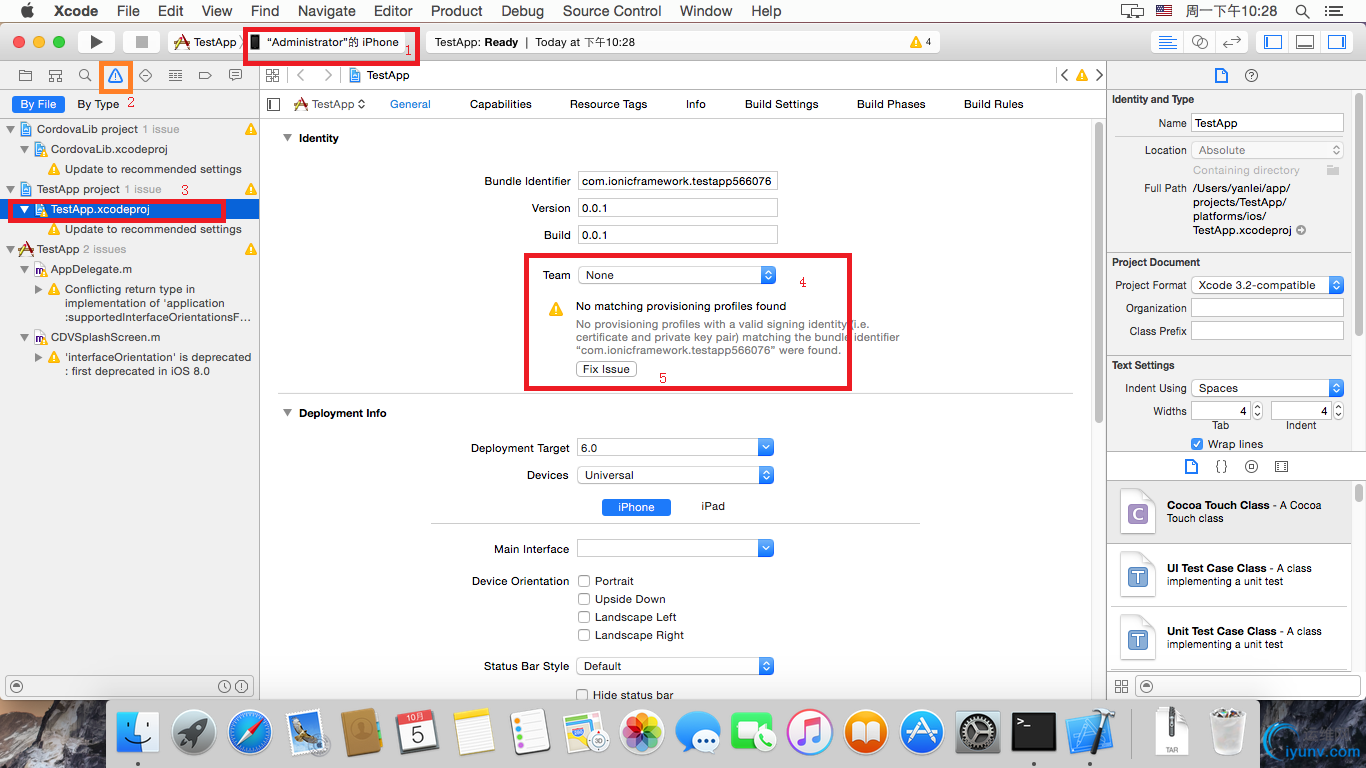Viewport: 1366px width, 768px height.
Task: Toggle the project and targets list sidebar
Action: [x=274, y=104]
